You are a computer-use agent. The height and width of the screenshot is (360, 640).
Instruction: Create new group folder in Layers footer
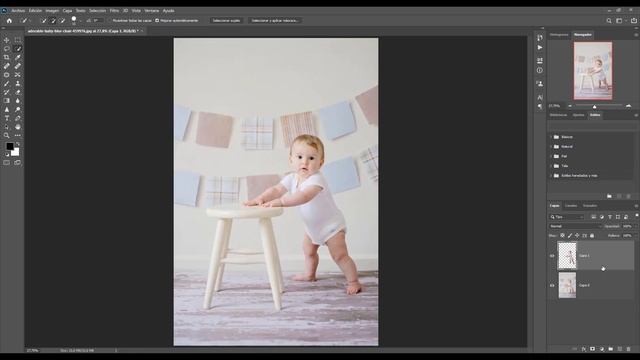click(x=611, y=349)
